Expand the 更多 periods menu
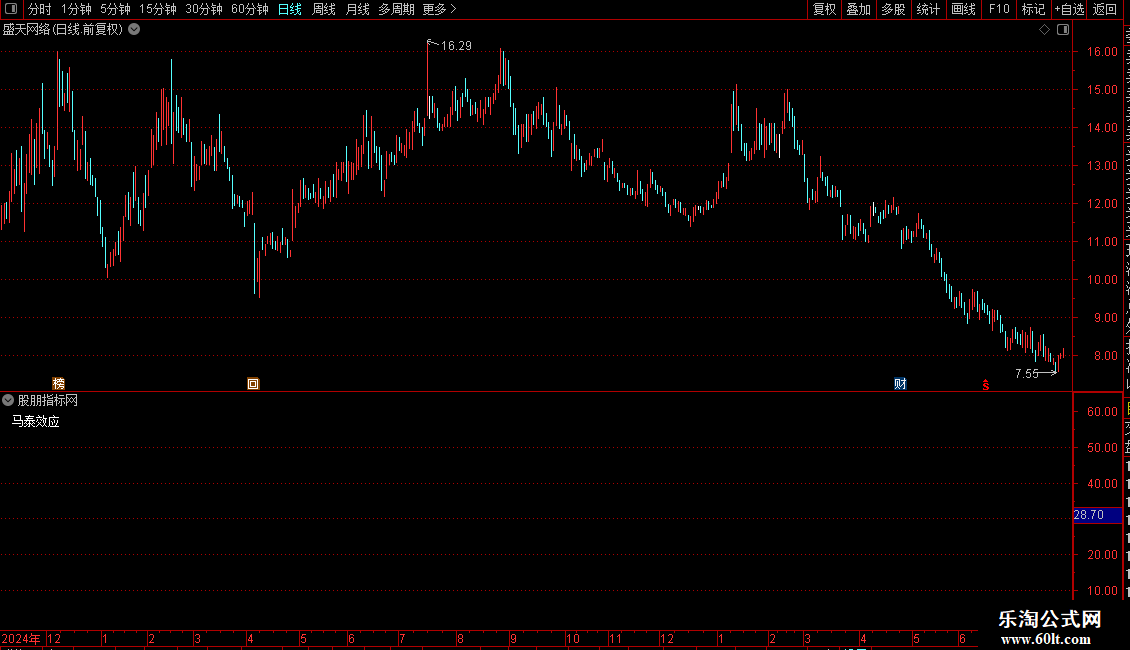The width and height of the screenshot is (1130, 650). pyautogui.click(x=440, y=9)
